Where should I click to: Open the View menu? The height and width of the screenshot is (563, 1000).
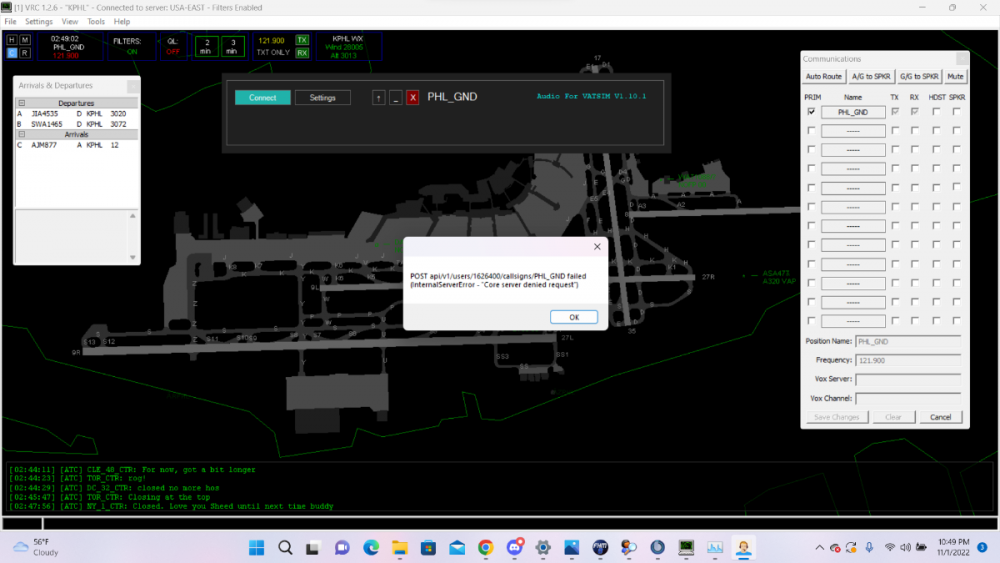(x=70, y=21)
